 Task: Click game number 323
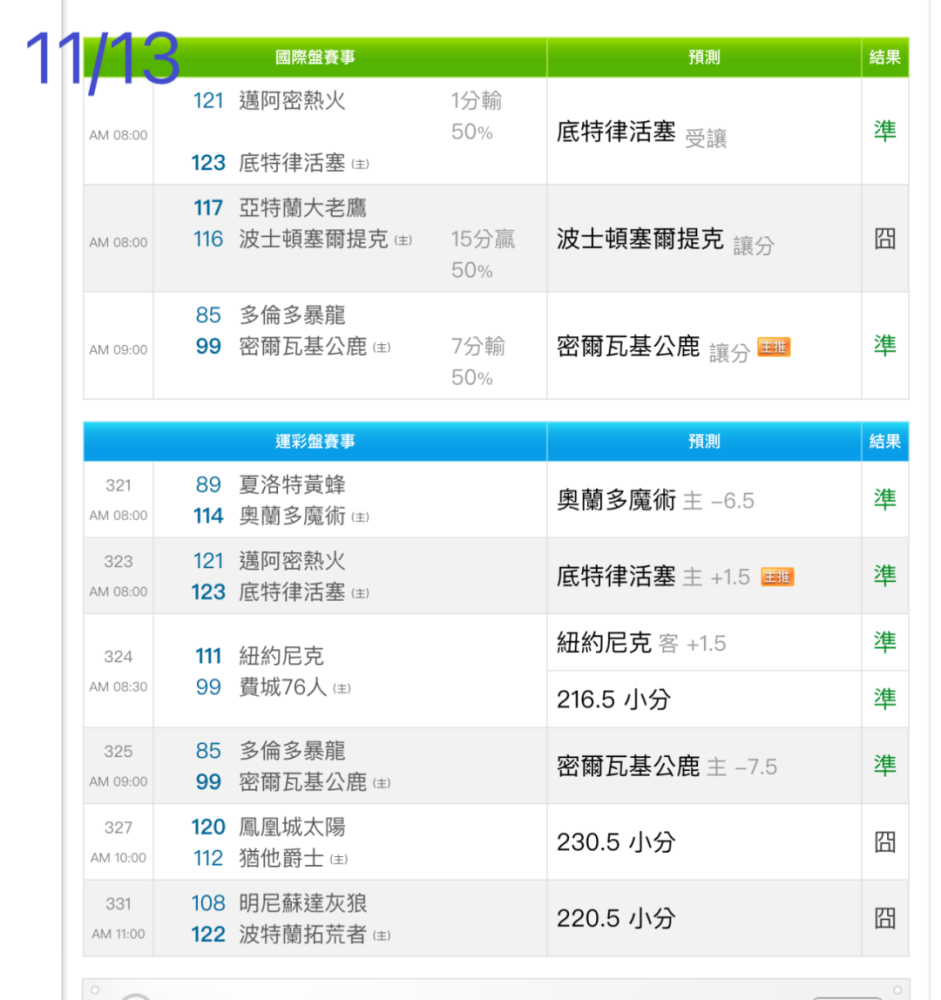point(118,562)
